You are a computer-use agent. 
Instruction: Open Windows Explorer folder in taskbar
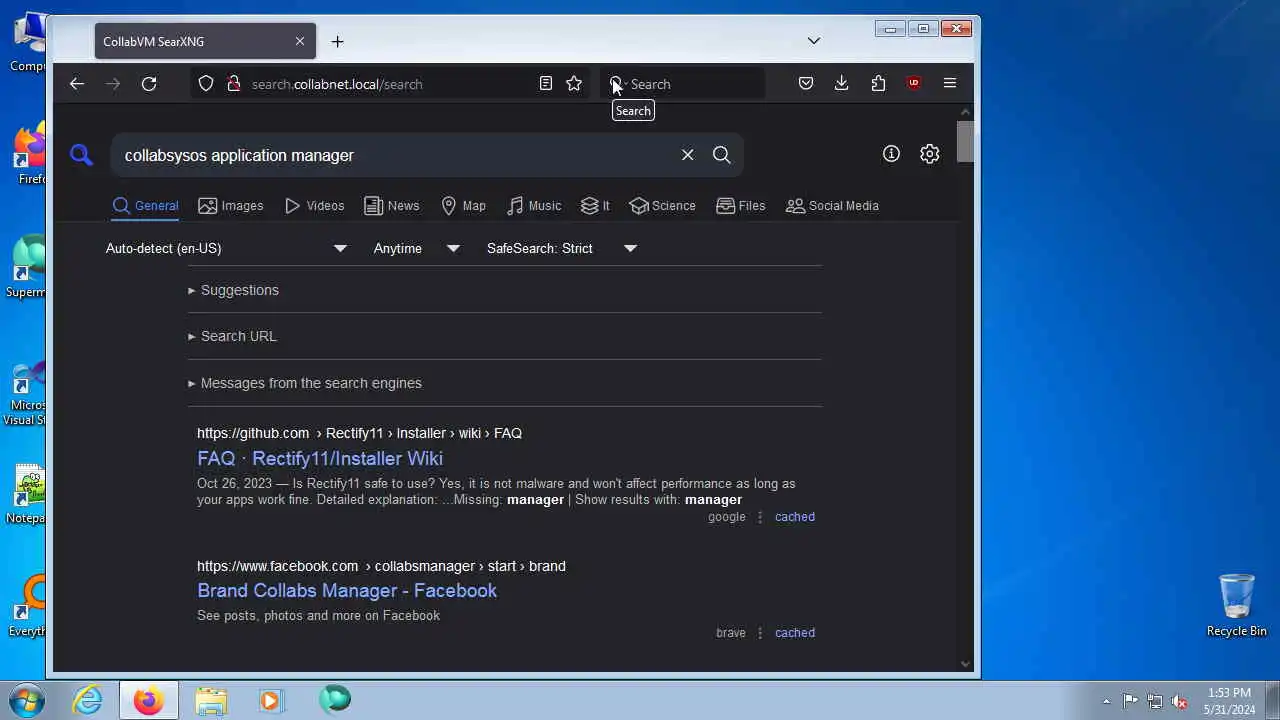211,700
